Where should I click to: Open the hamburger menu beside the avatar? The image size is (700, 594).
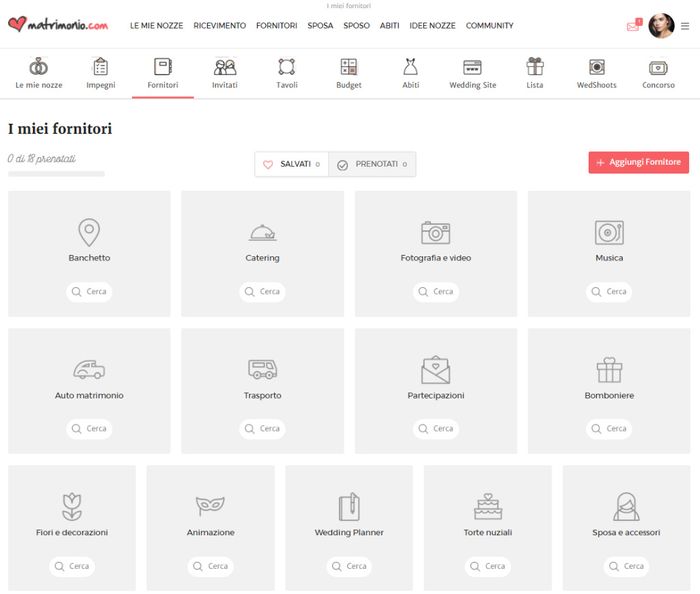(x=685, y=26)
